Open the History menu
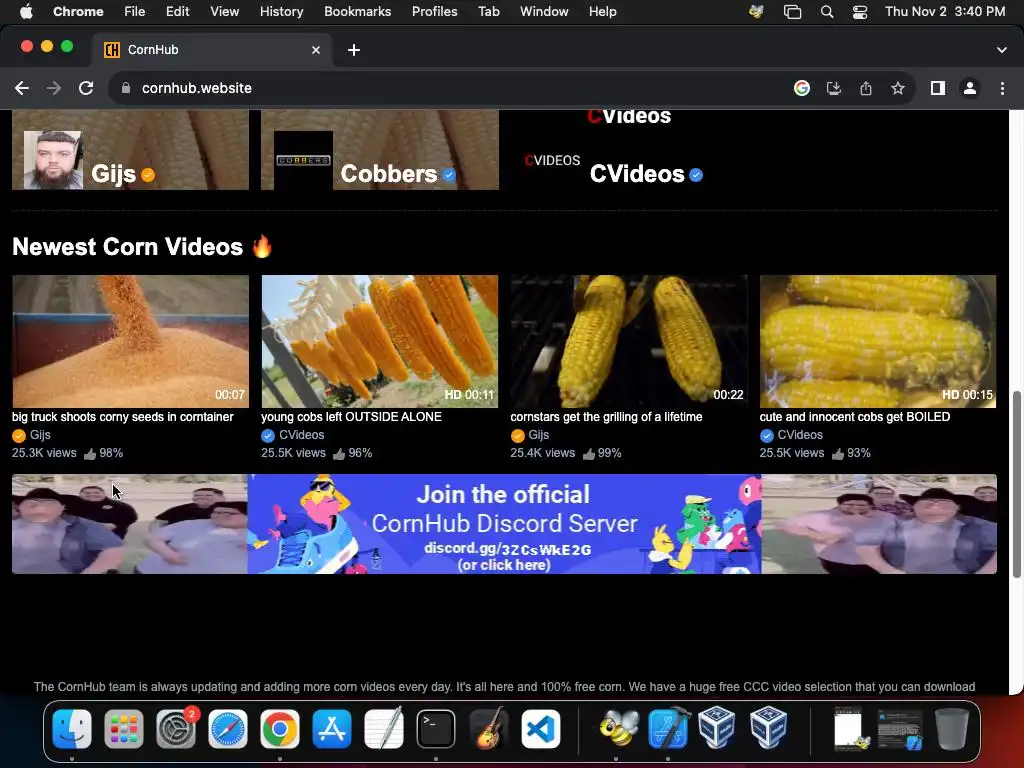This screenshot has height=768, width=1024. [x=281, y=12]
